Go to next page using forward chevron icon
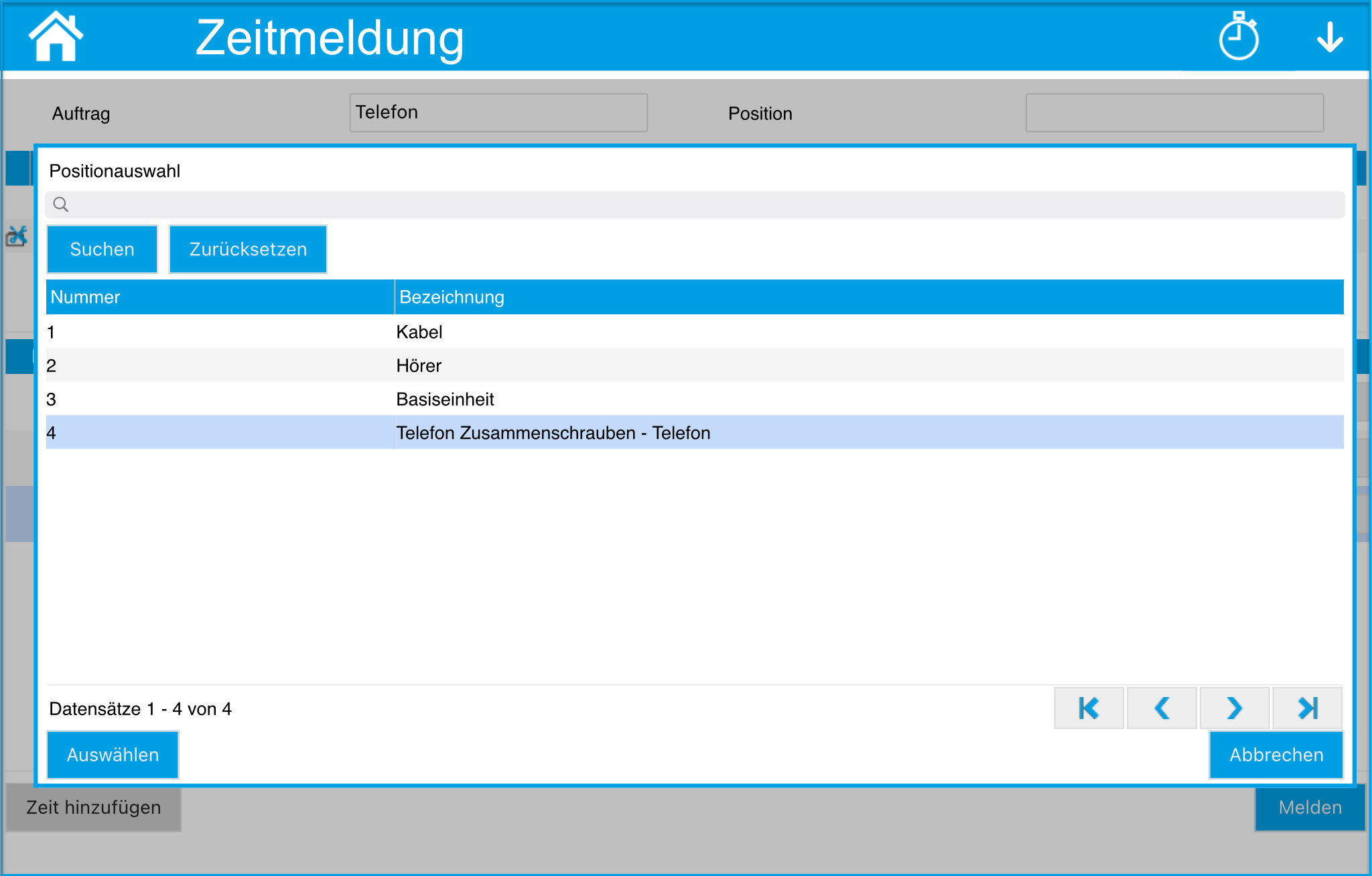The width and height of the screenshot is (1372, 876). click(1234, 708)
